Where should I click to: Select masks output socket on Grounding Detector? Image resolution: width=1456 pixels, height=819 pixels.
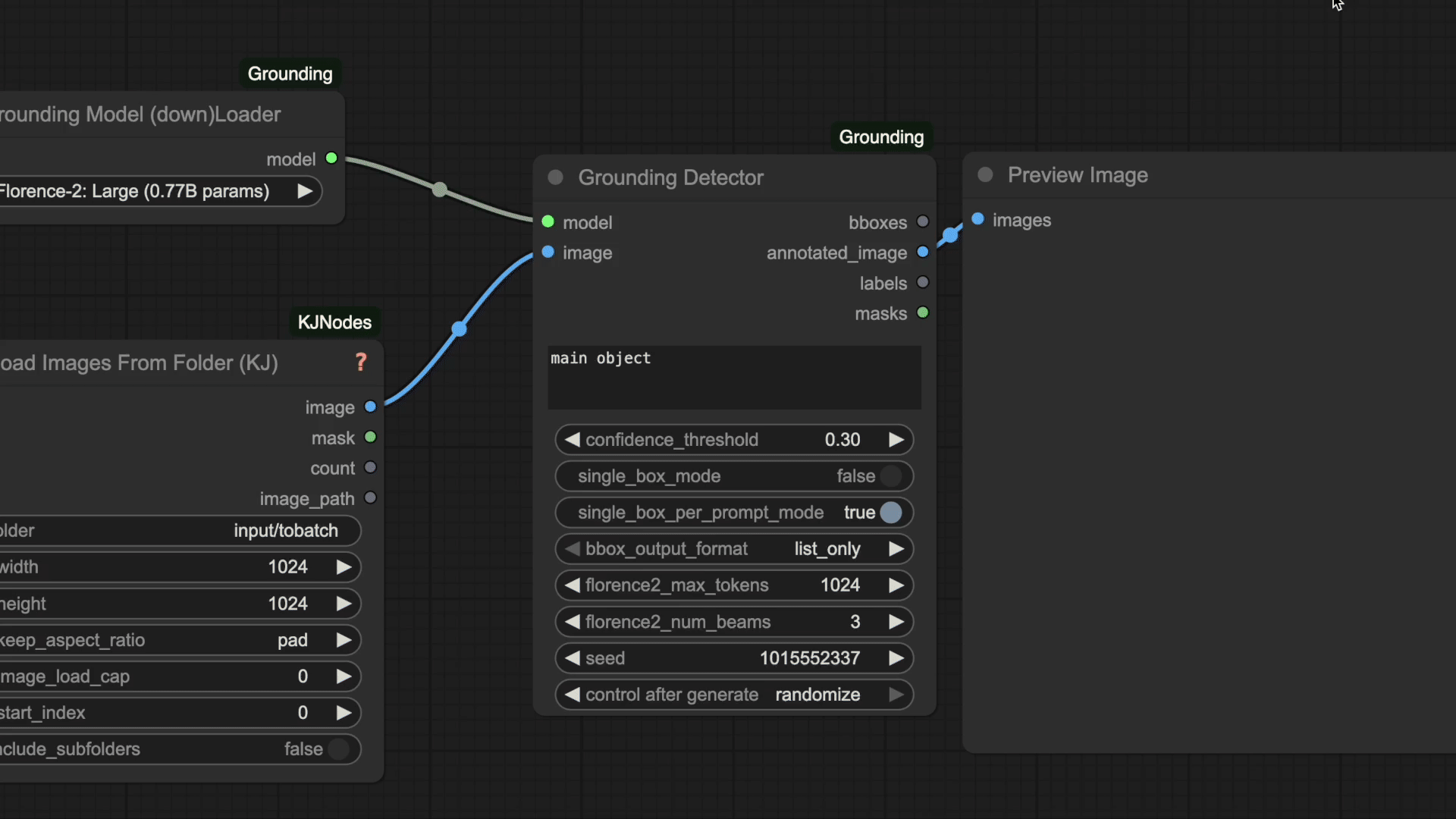coord(923,313)
